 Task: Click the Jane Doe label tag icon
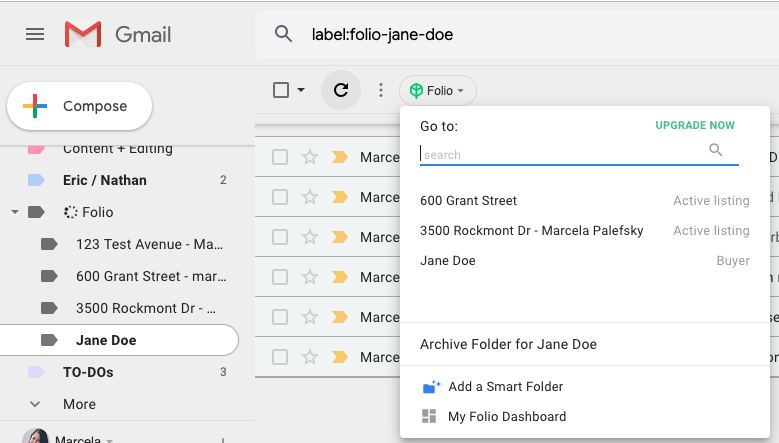(49, 340)
